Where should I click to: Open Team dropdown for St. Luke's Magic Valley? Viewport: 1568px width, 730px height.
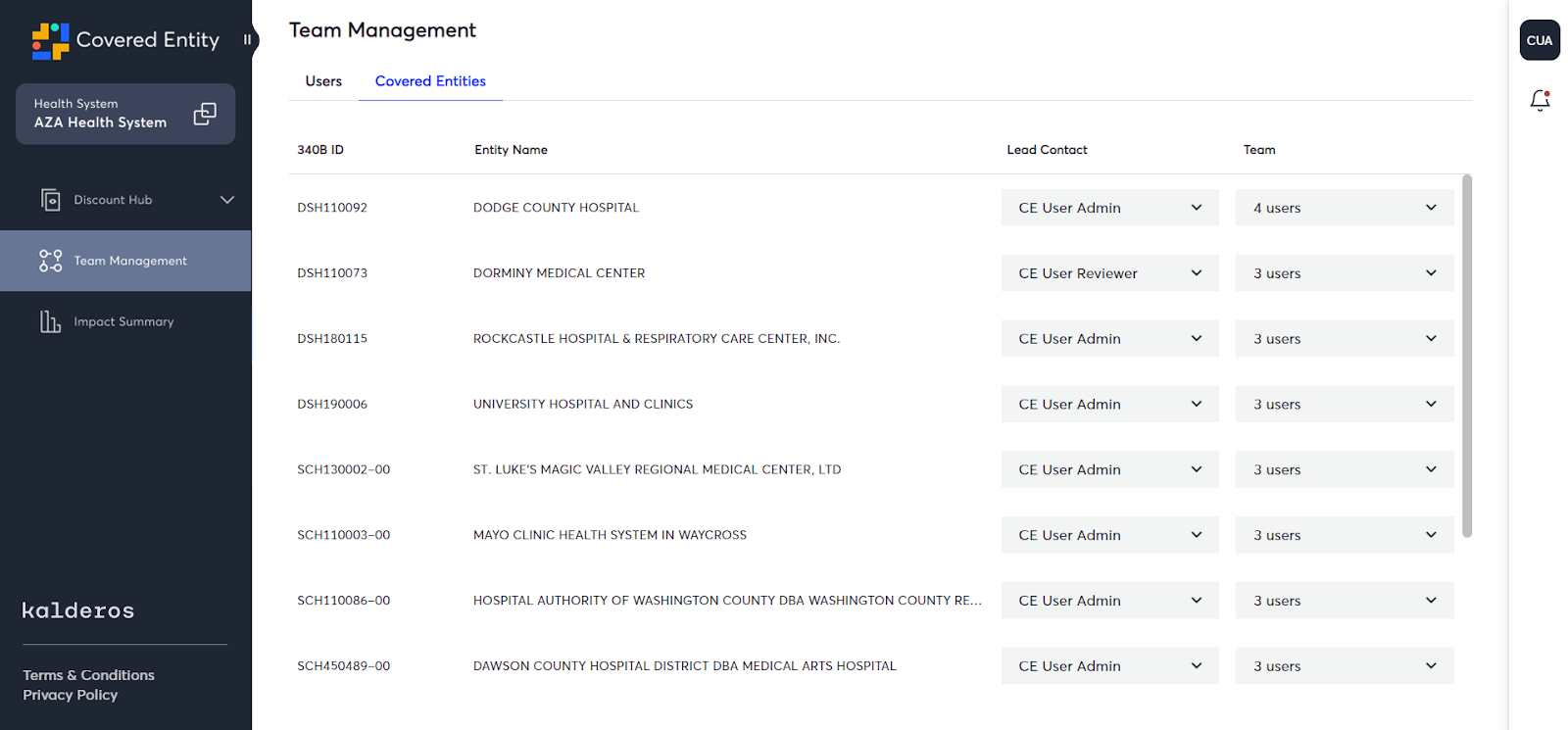point(1345,469)
